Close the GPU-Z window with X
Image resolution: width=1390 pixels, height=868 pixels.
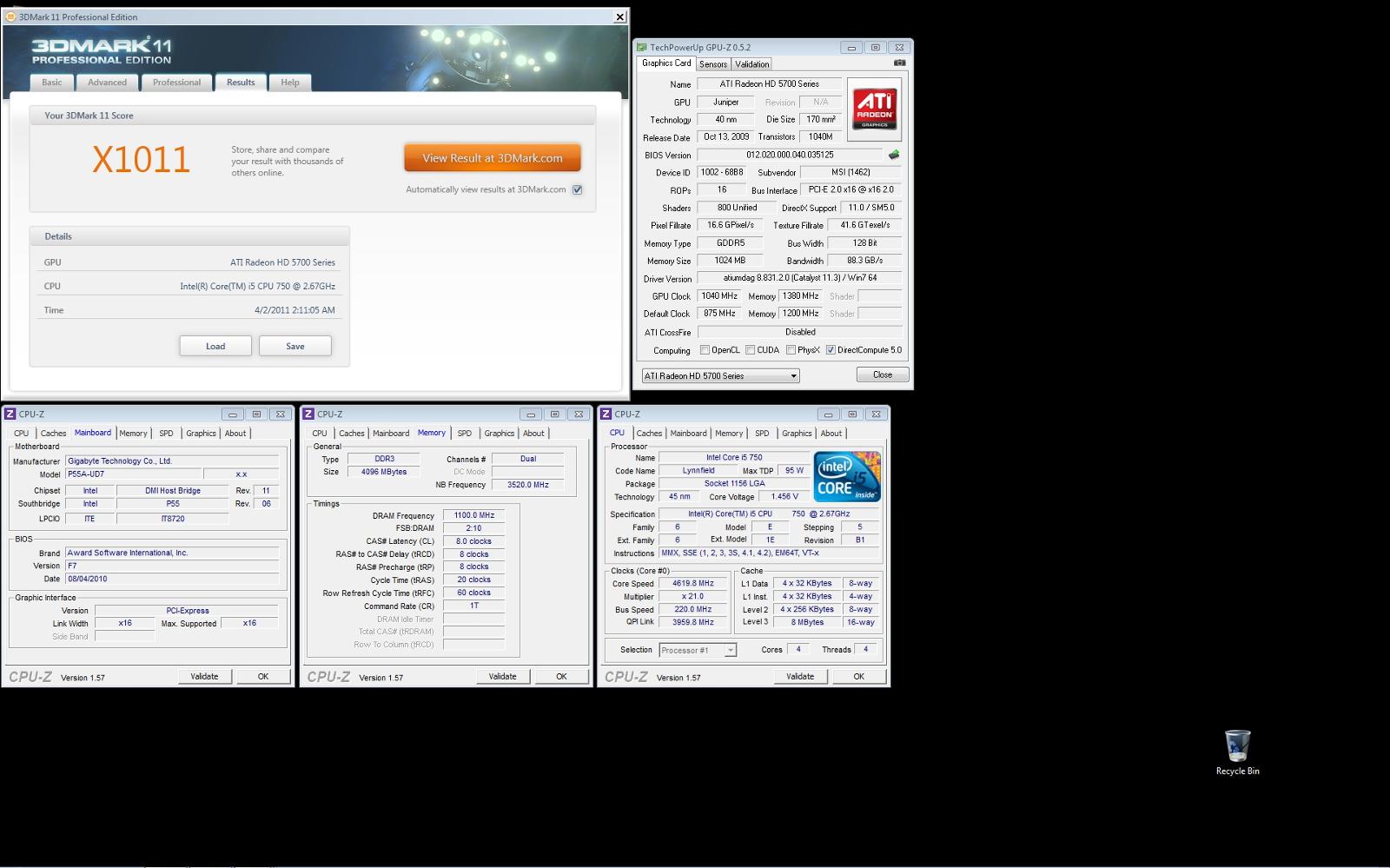[x=899, y=48]
